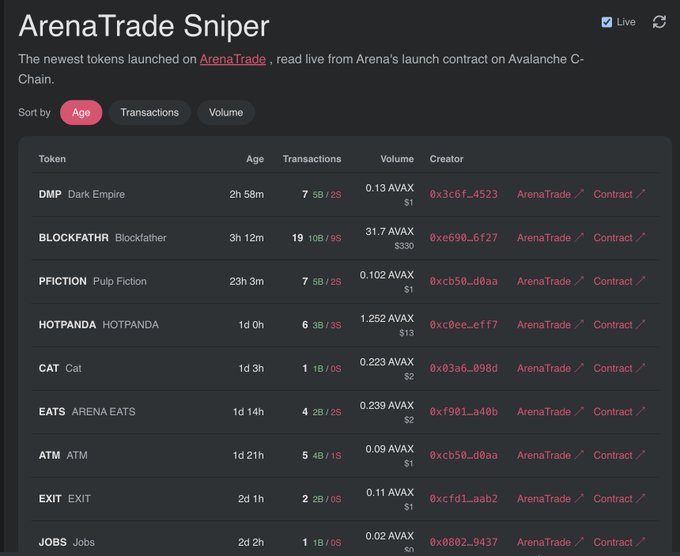
Task: Open ArenaTrade link for HOTPANDA row
Action: pyautogui.click(x=550, y=325)
